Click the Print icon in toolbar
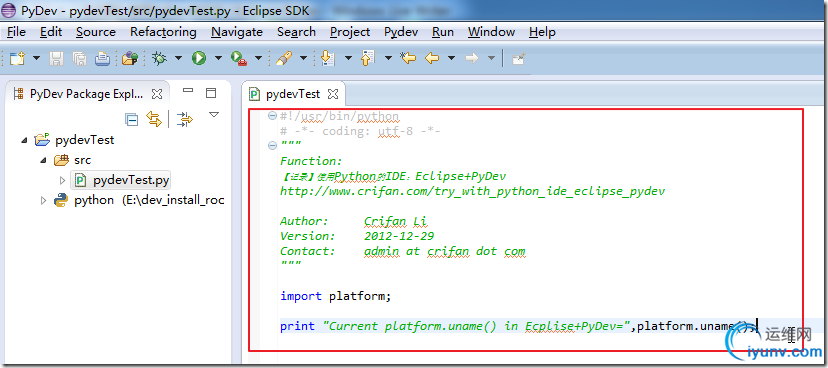 tap(102, 59)
